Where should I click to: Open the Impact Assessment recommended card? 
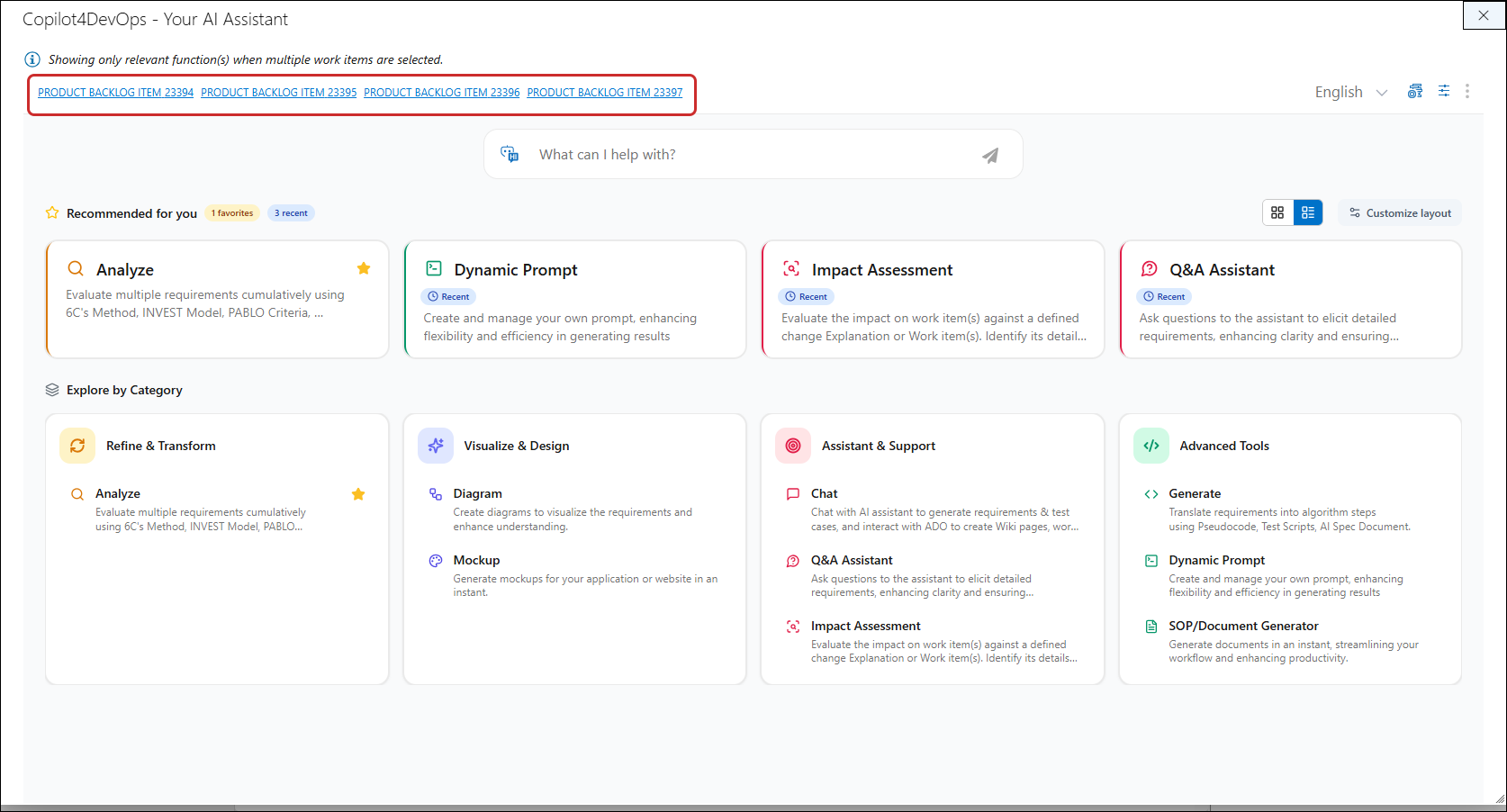[x=932, y=299]
